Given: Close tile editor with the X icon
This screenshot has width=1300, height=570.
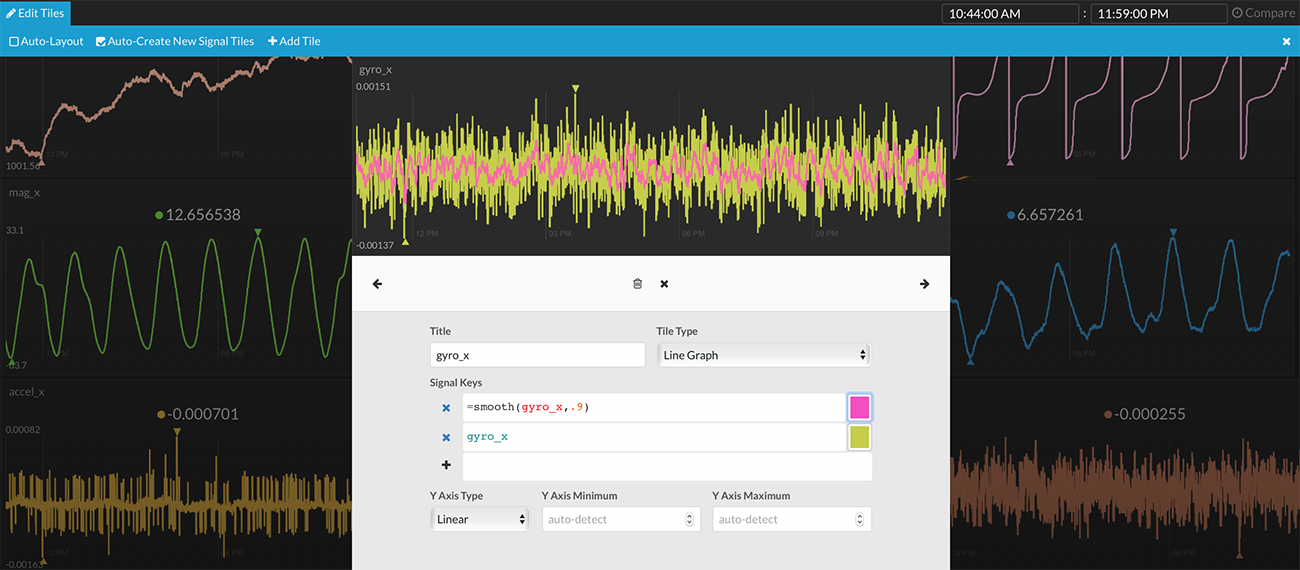Looking at the screenshot, I should tap(664, 284).
